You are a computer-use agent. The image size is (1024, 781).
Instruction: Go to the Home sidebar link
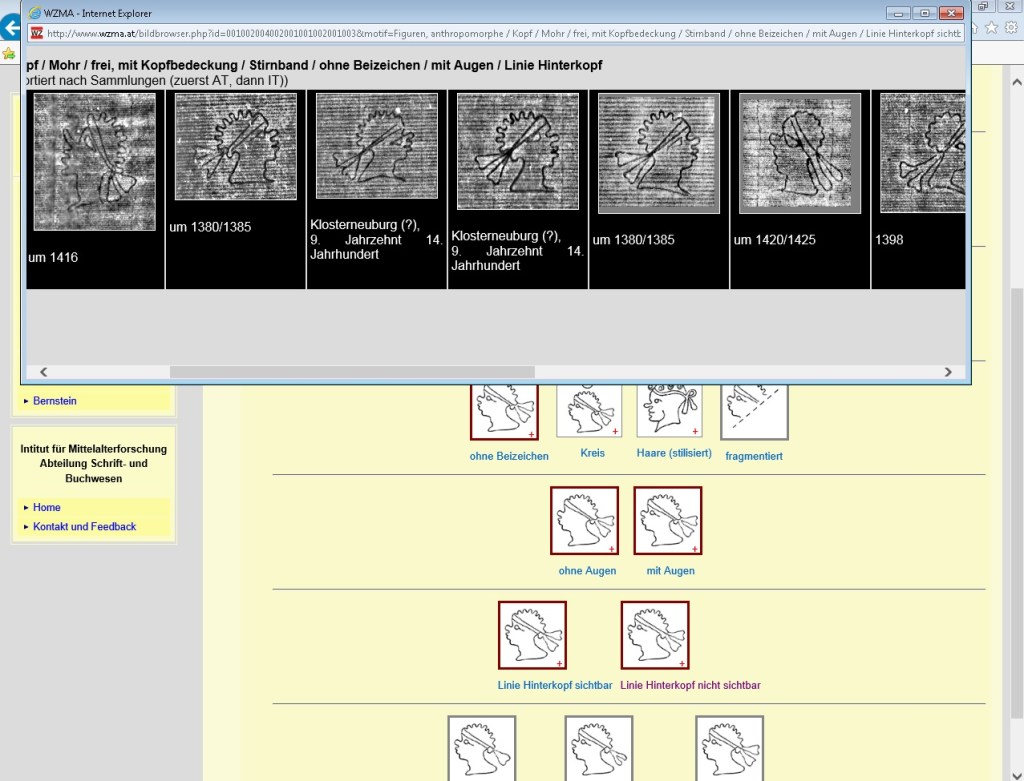click(x=46, y=507)
